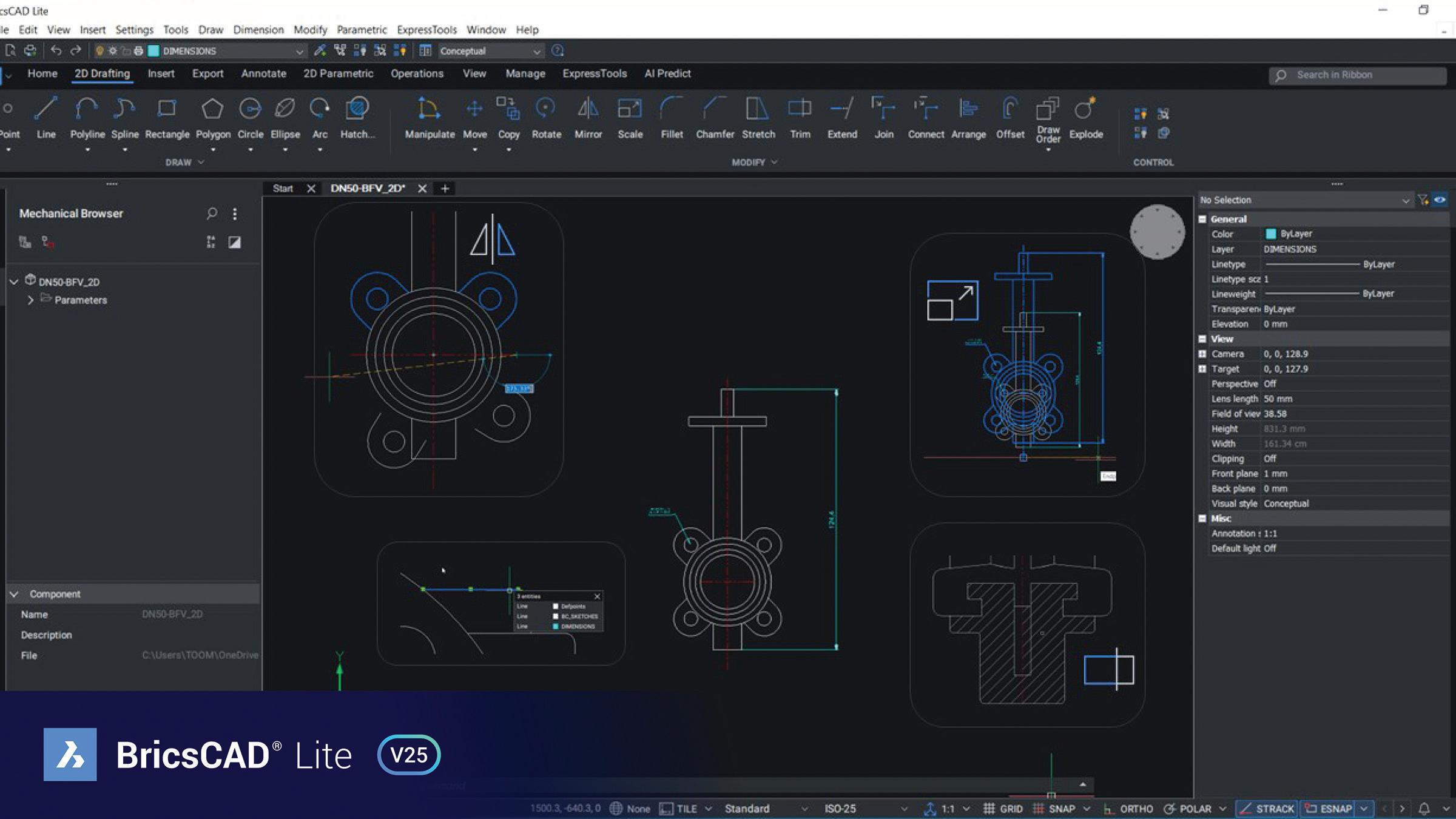Screen dimensions: 1456x819
Task: Open the Parametric menu
Action: pyautogui.click(x=362, y=30)
